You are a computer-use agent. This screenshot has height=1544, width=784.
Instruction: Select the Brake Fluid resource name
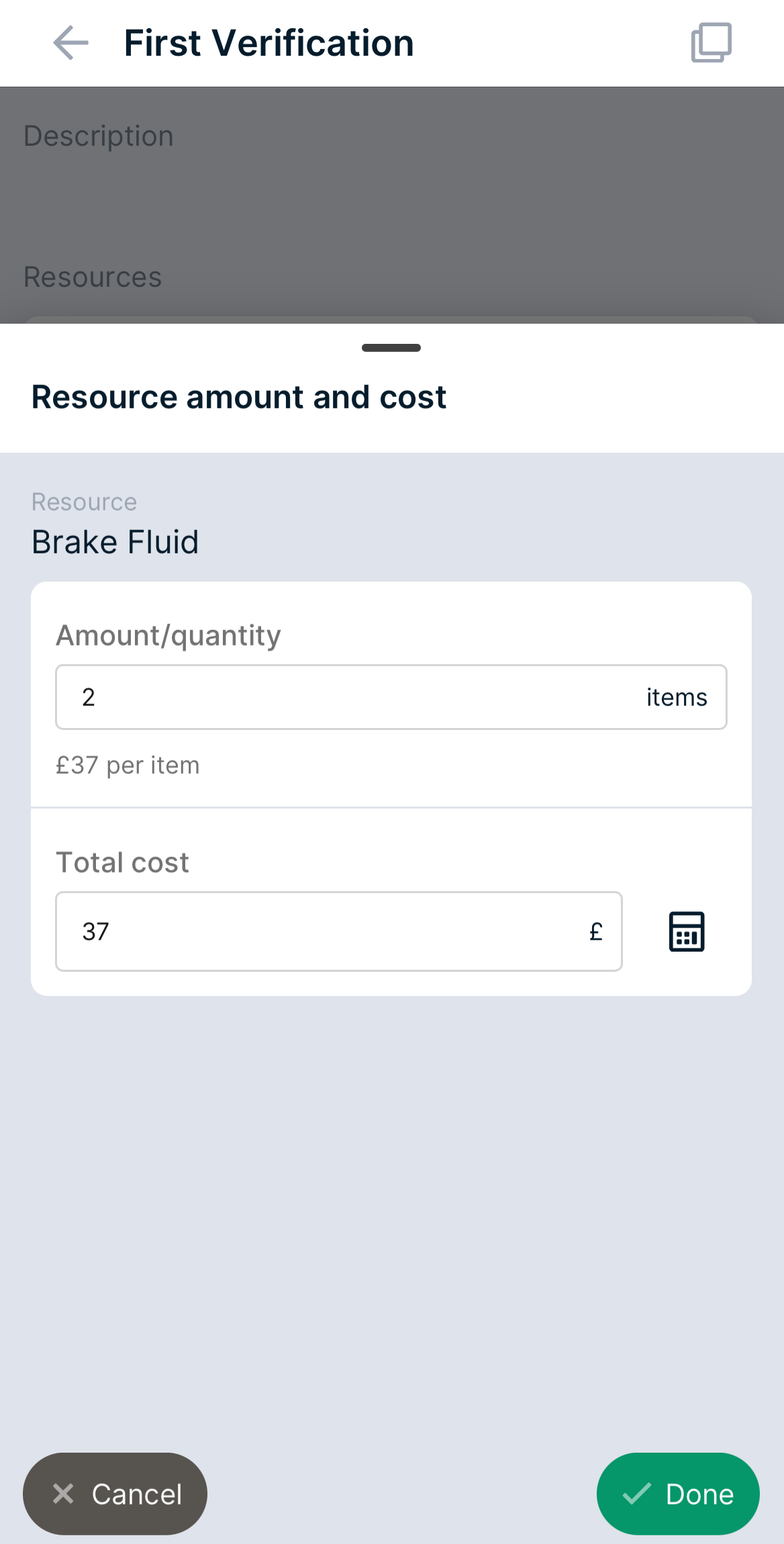tap(115, 541)
